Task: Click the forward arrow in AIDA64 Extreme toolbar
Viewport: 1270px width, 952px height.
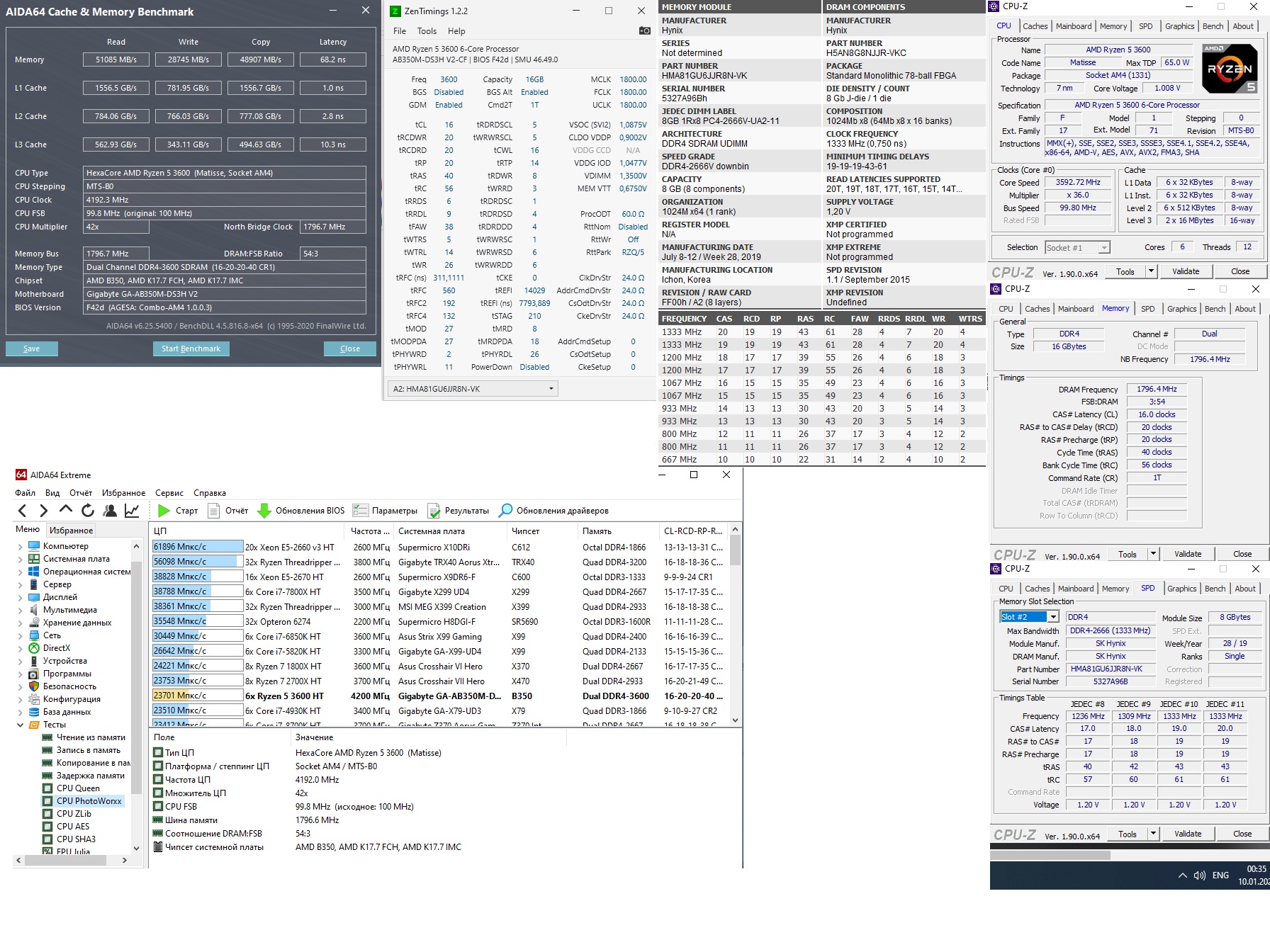Action: [x=44, y=511]
